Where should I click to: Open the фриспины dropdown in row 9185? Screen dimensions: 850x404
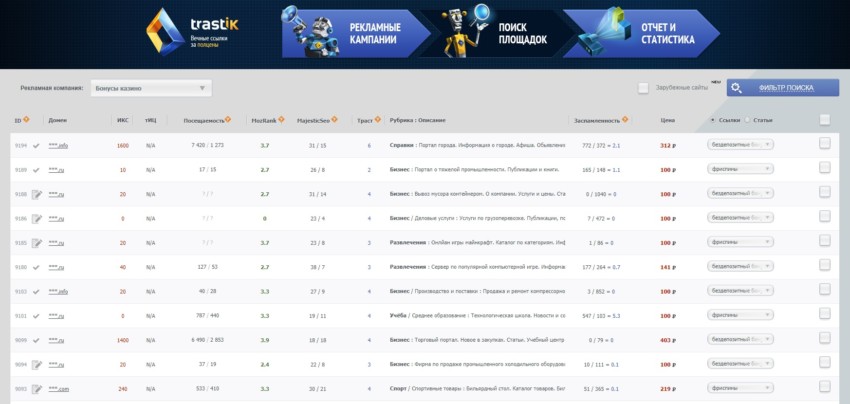[740, 242]
